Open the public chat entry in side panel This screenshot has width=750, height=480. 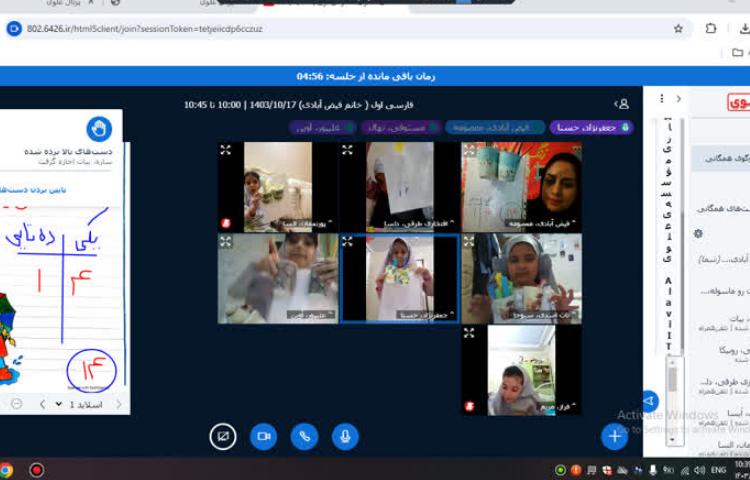click(720, 158)
